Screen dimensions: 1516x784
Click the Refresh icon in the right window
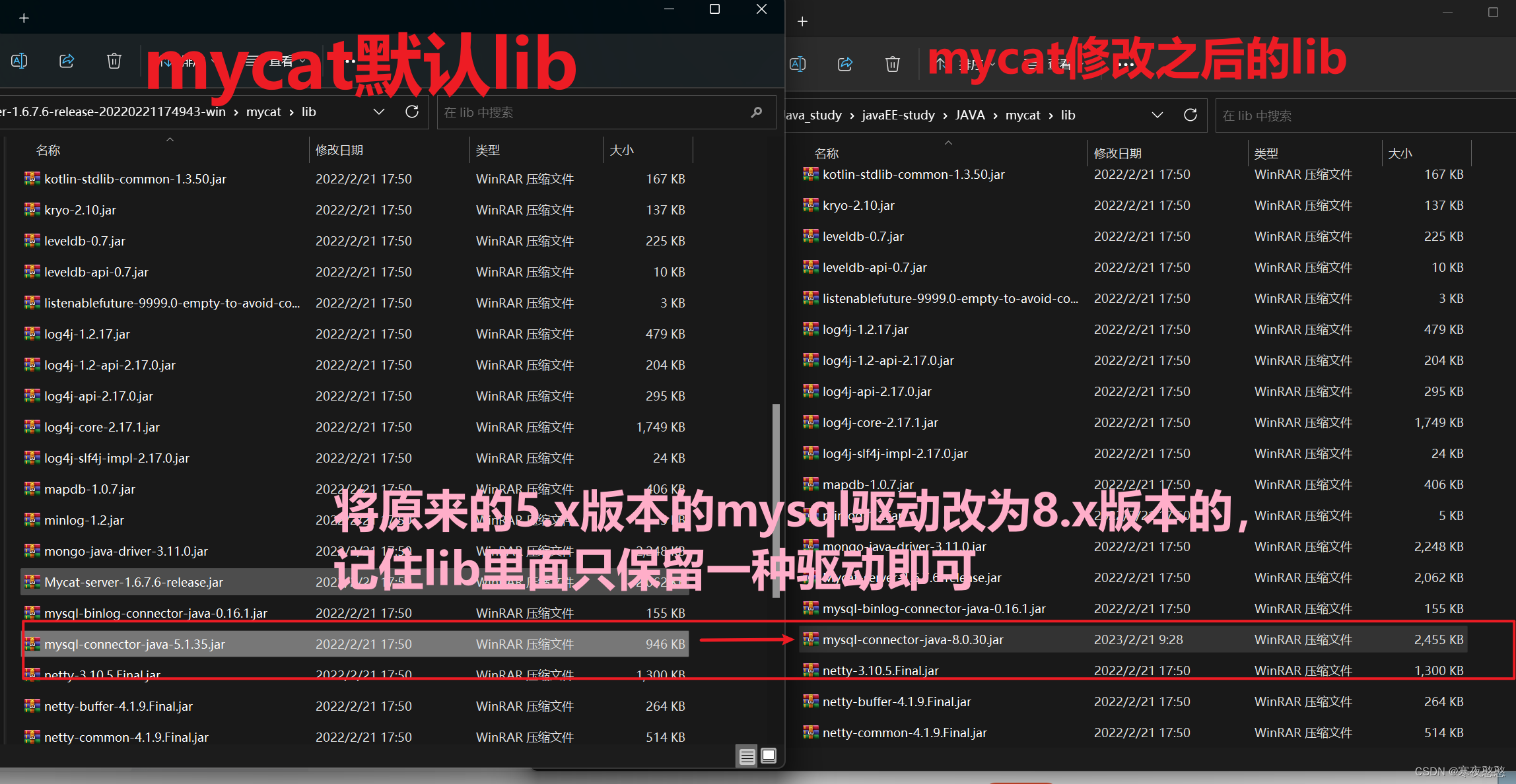(1190, 114)
